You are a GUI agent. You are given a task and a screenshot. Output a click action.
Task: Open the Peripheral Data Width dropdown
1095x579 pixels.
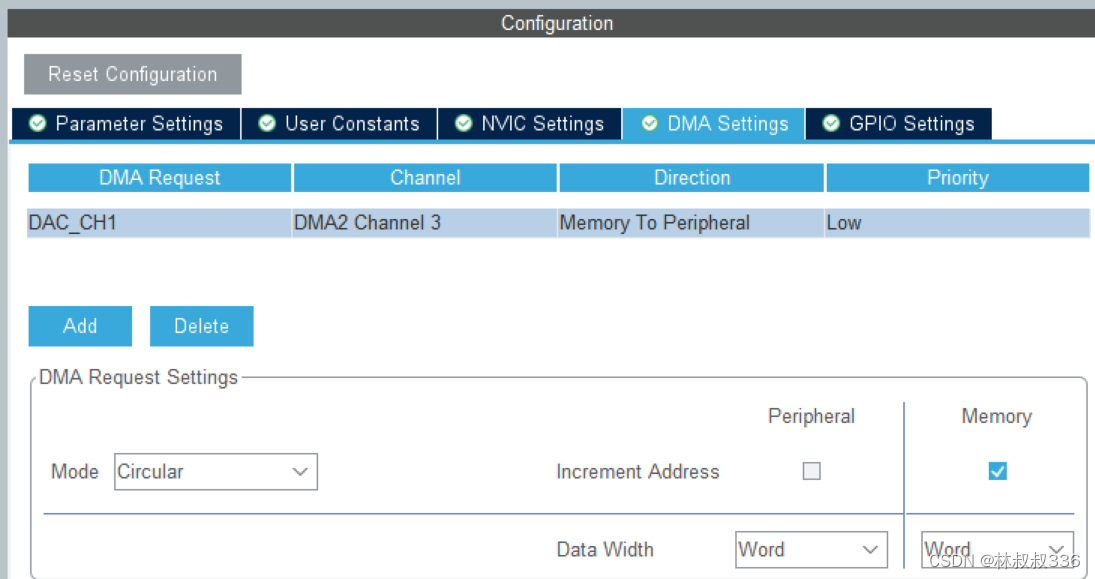click(811, 550)
